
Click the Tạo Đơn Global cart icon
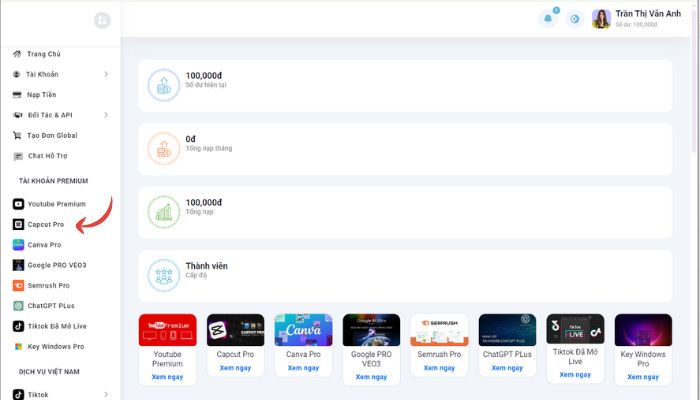coord(17,135)
